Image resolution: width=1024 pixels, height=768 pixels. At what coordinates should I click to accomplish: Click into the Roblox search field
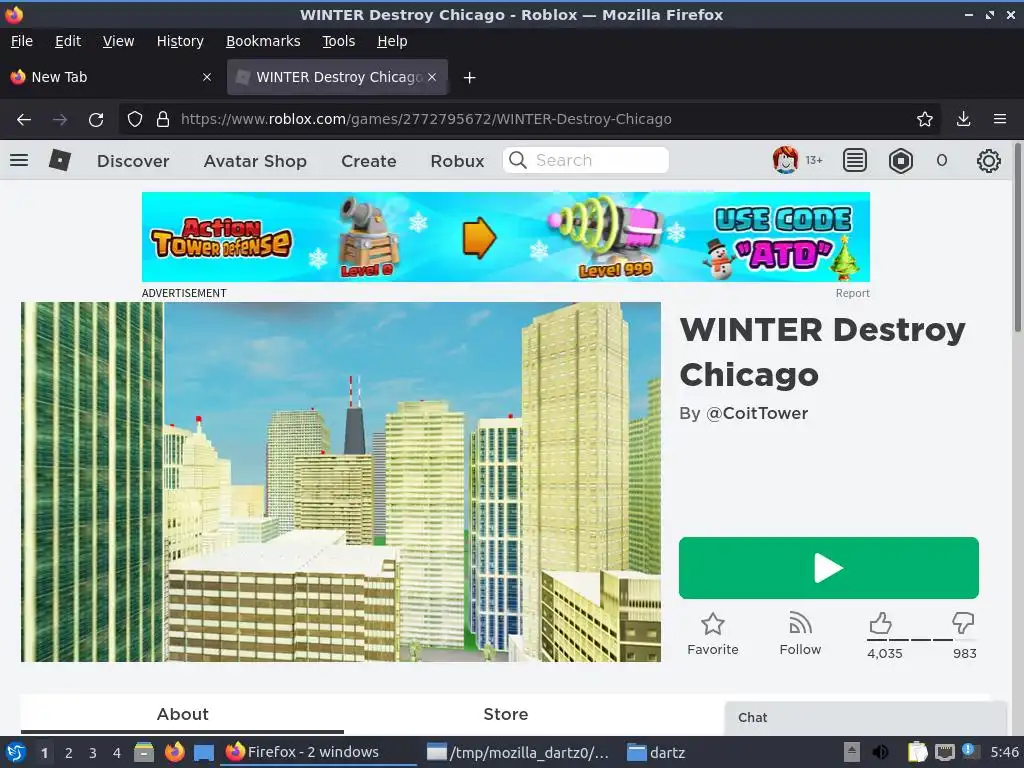(585, 160)
